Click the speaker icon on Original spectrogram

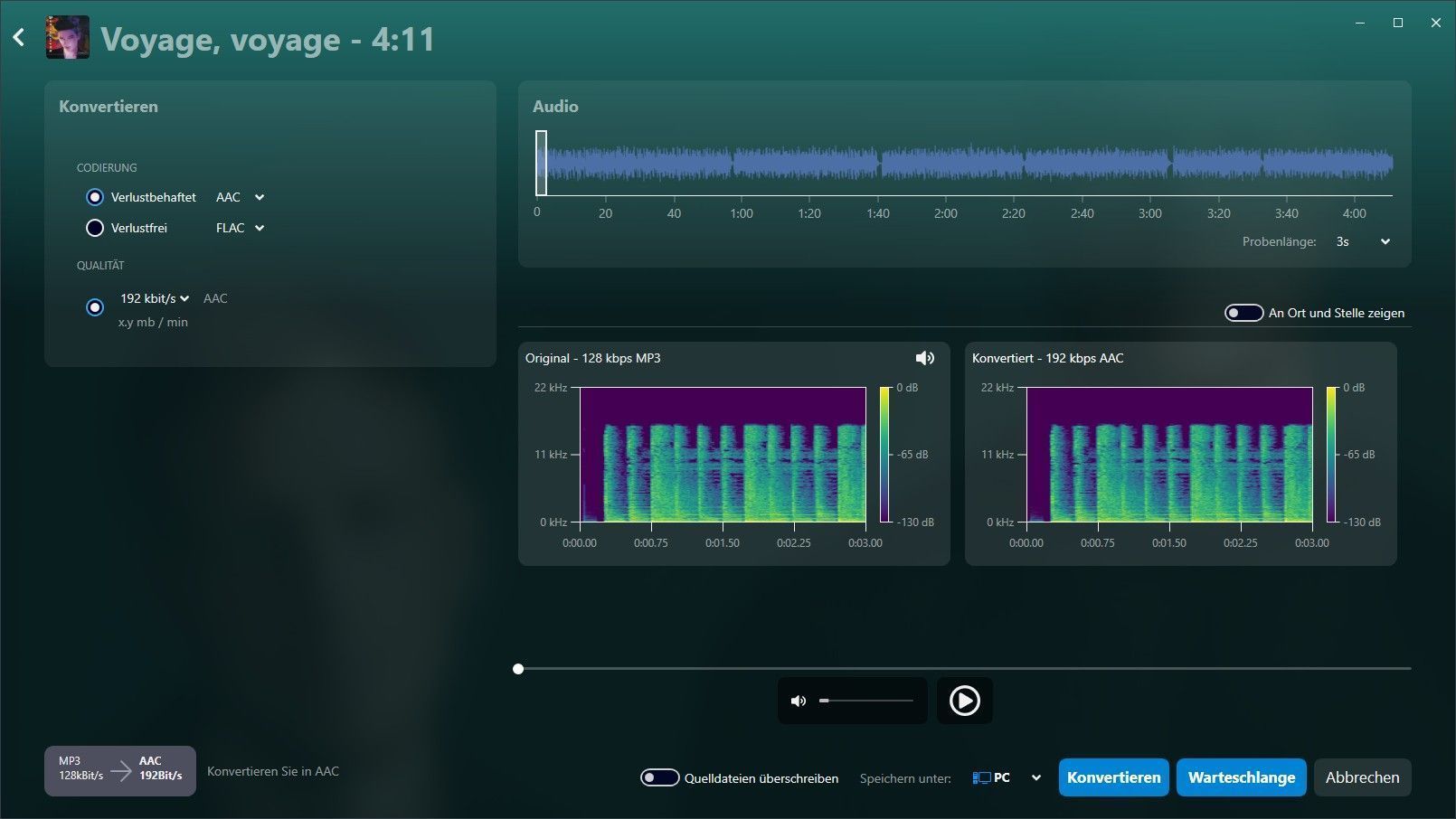924,358
